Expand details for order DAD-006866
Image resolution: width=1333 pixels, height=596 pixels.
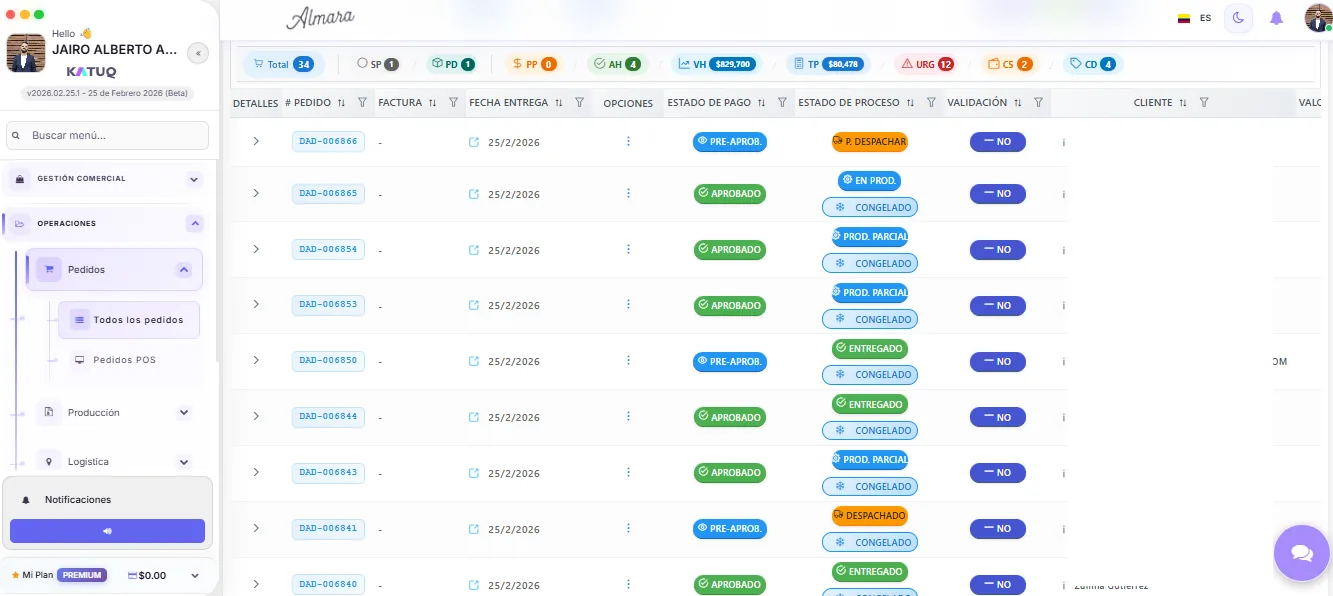256,141
